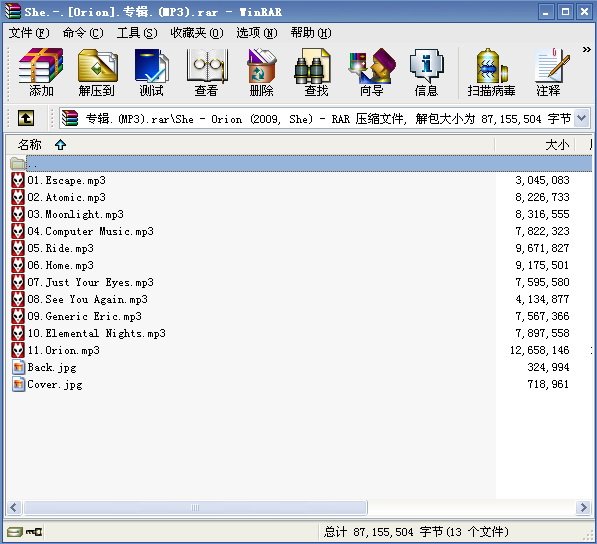The height and width of the screenshot is (544, 597).
Task: Select file 04.Computer Music.mp3
Action: (91, 231)
